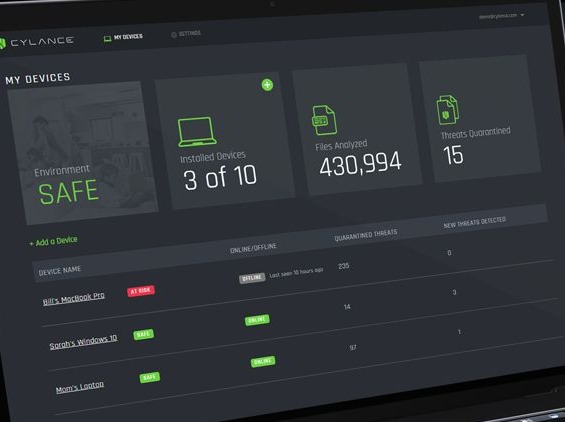Click SAFE badge beside Mom's Laptop

(x=150, y=377)
